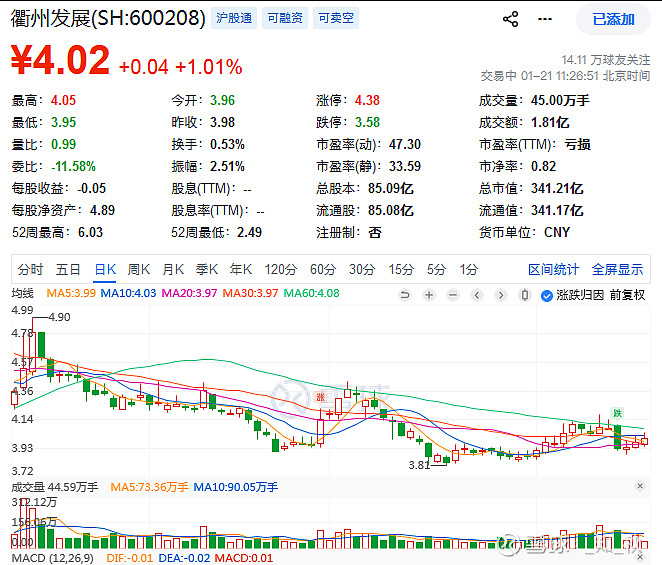Click the 最高 value 4.05
The height and width of the screenshot is (565, 662).
[x=63, y=101]
